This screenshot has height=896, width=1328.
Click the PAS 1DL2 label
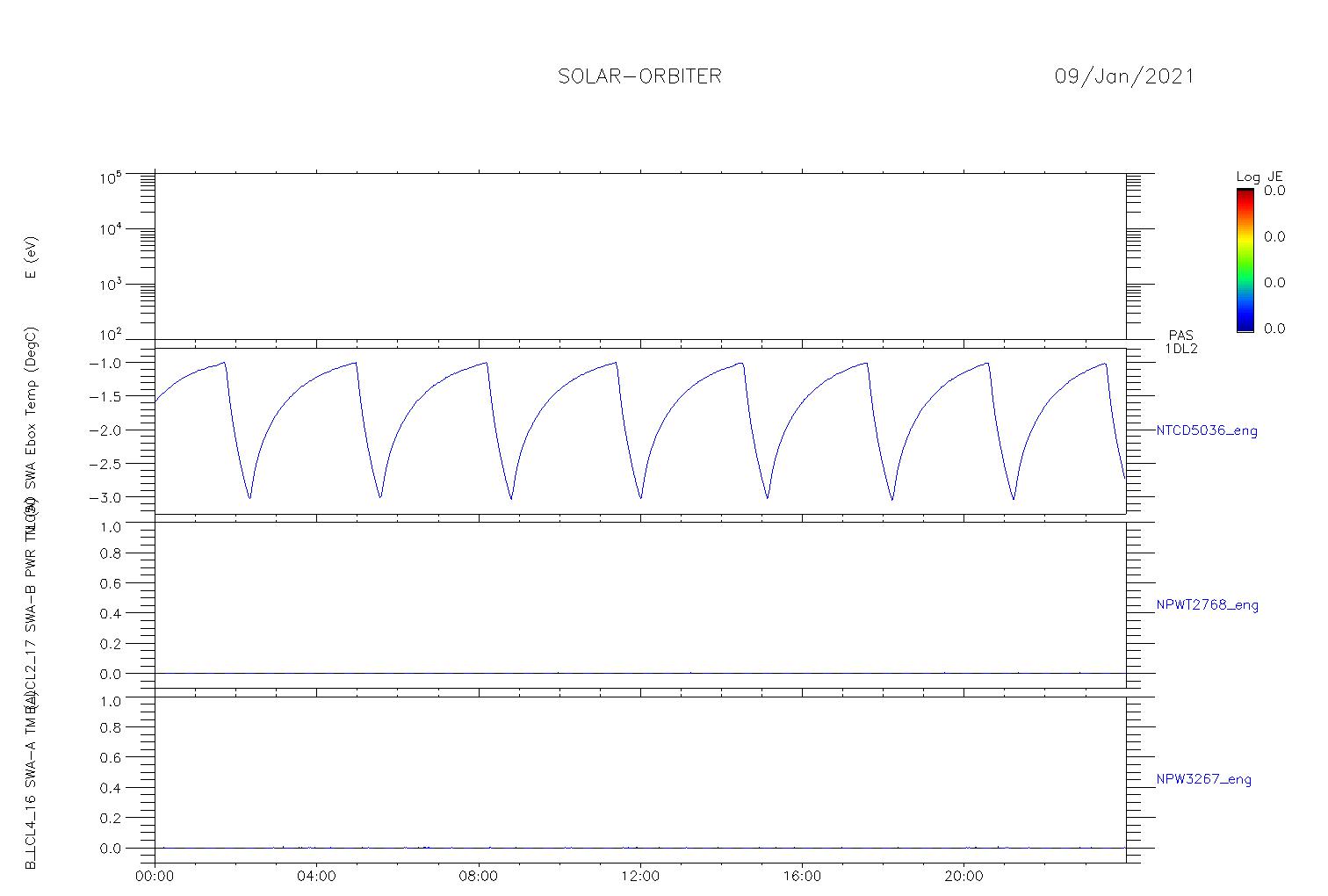(1181, 342)
